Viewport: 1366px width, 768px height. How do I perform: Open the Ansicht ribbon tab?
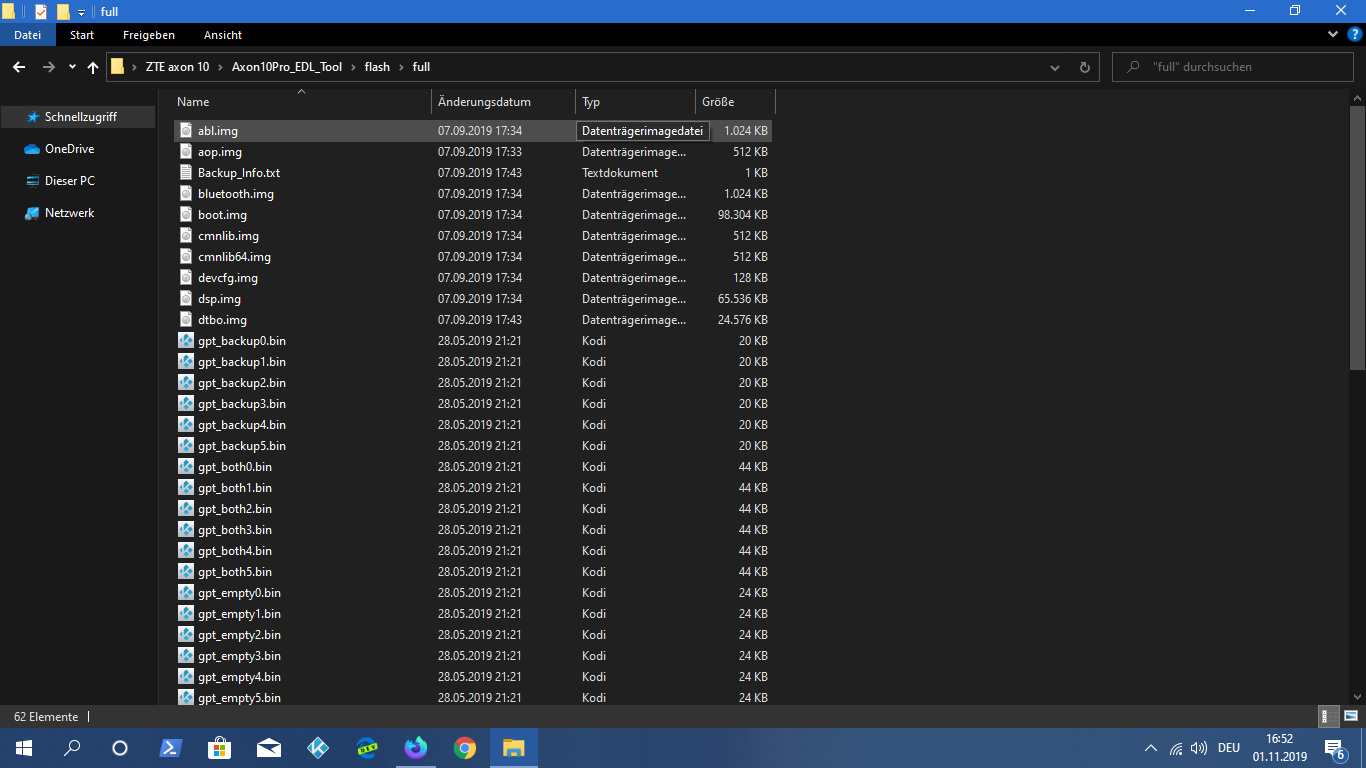point(223,34)
